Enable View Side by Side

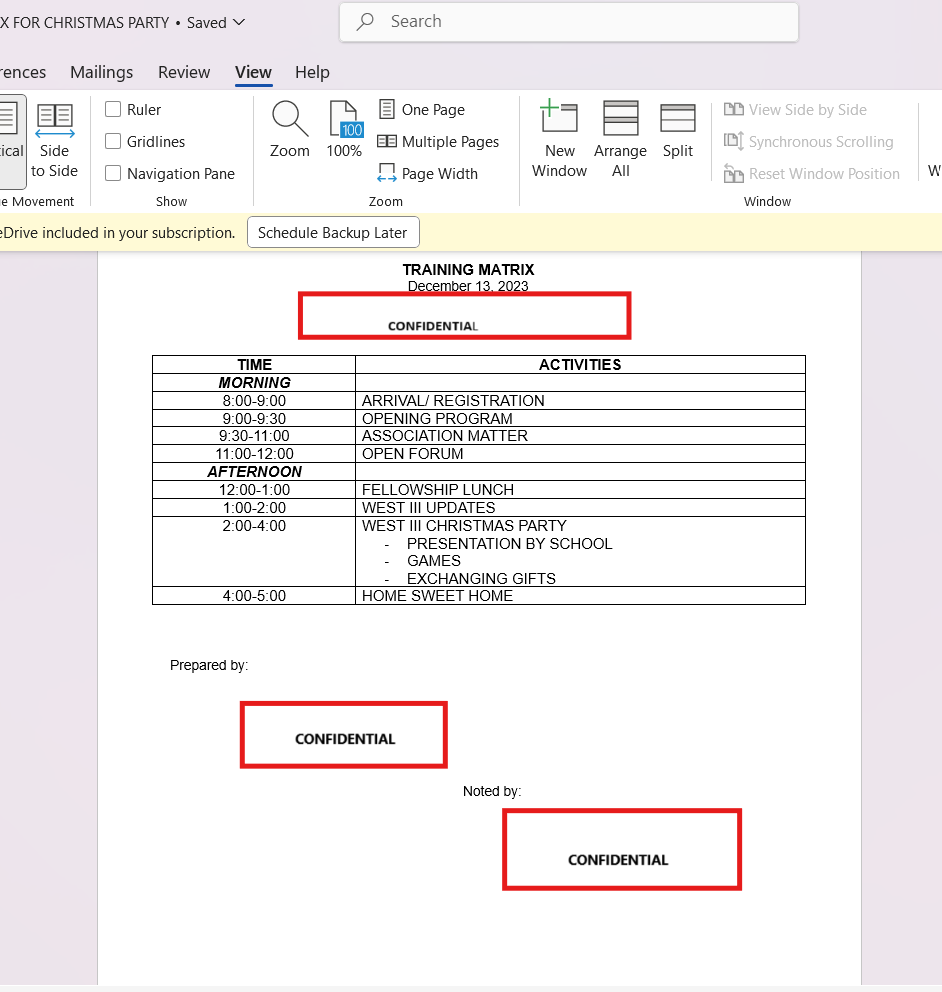coord(795,109)
